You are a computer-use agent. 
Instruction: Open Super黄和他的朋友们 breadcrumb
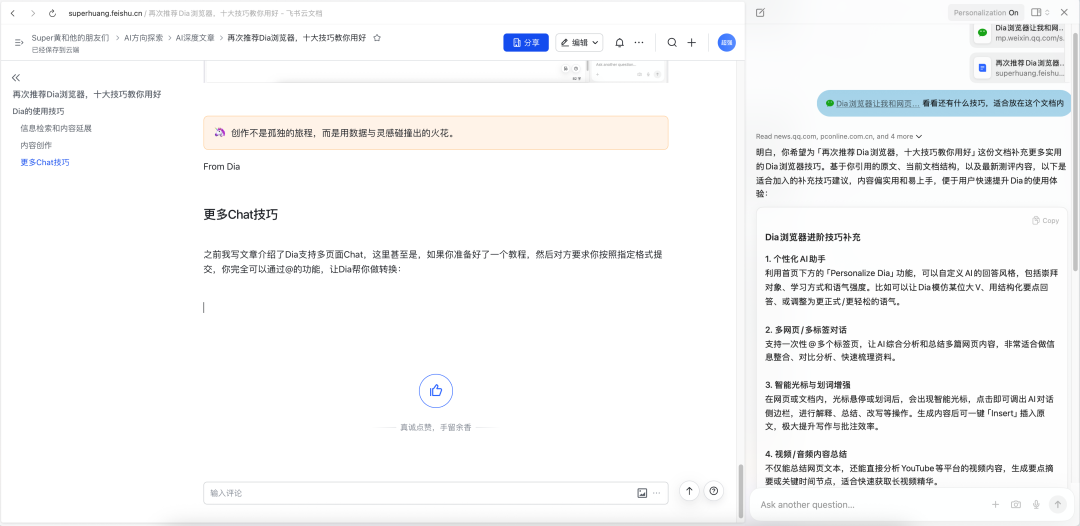pos(70,38)
